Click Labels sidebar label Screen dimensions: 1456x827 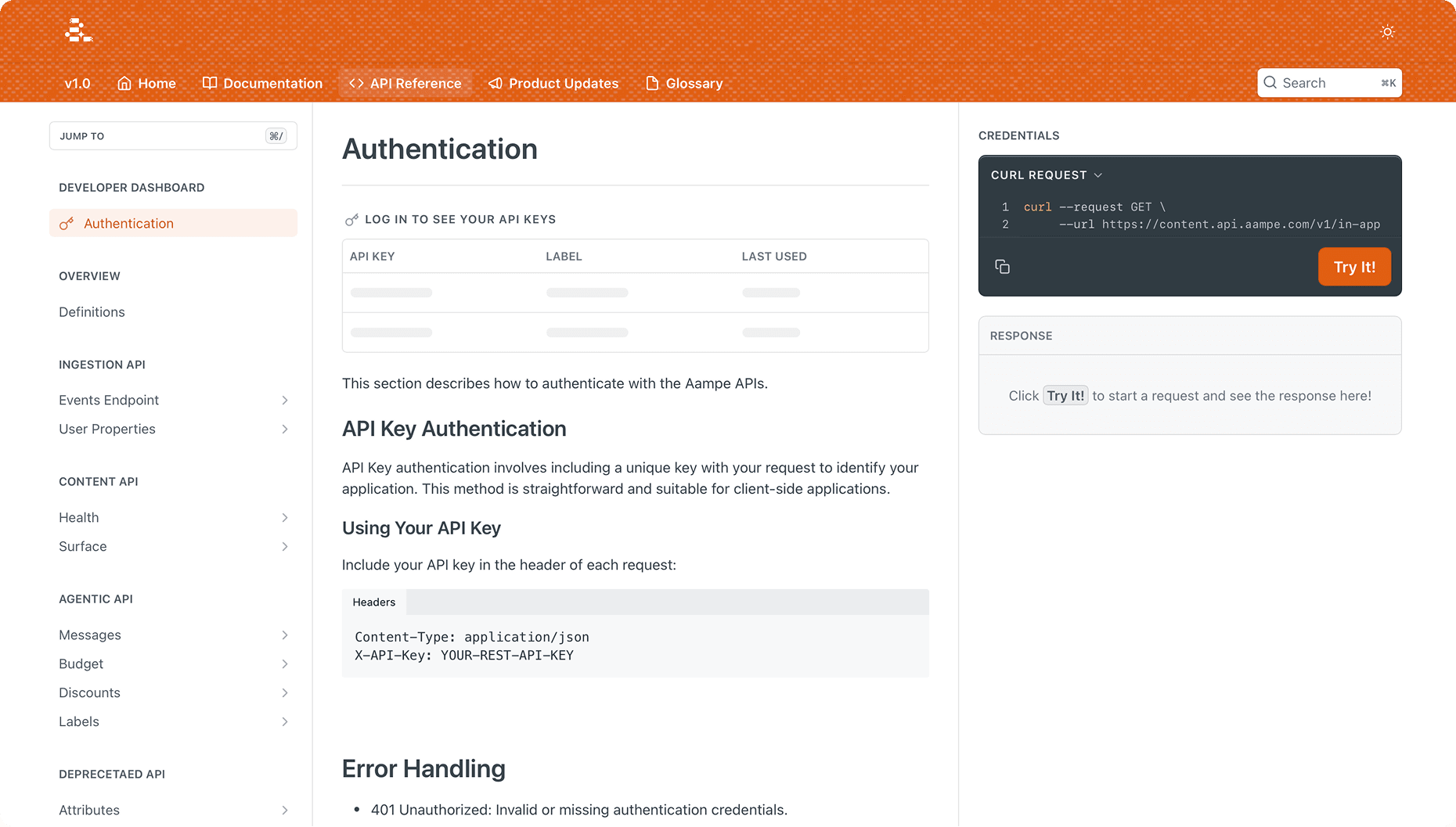coord(79,722)
